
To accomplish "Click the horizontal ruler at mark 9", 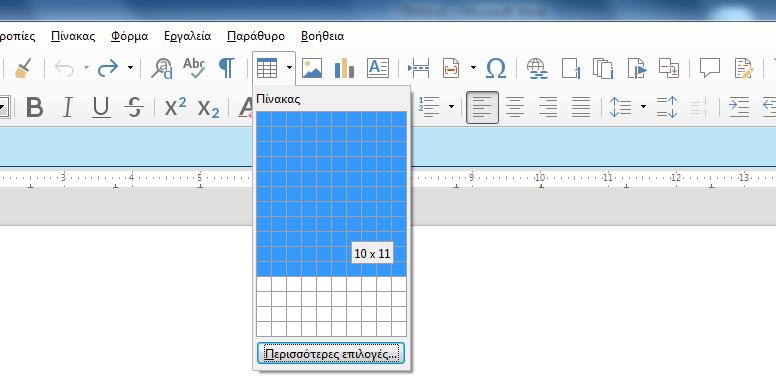I will pyautogui.click(x=471, y=178).
